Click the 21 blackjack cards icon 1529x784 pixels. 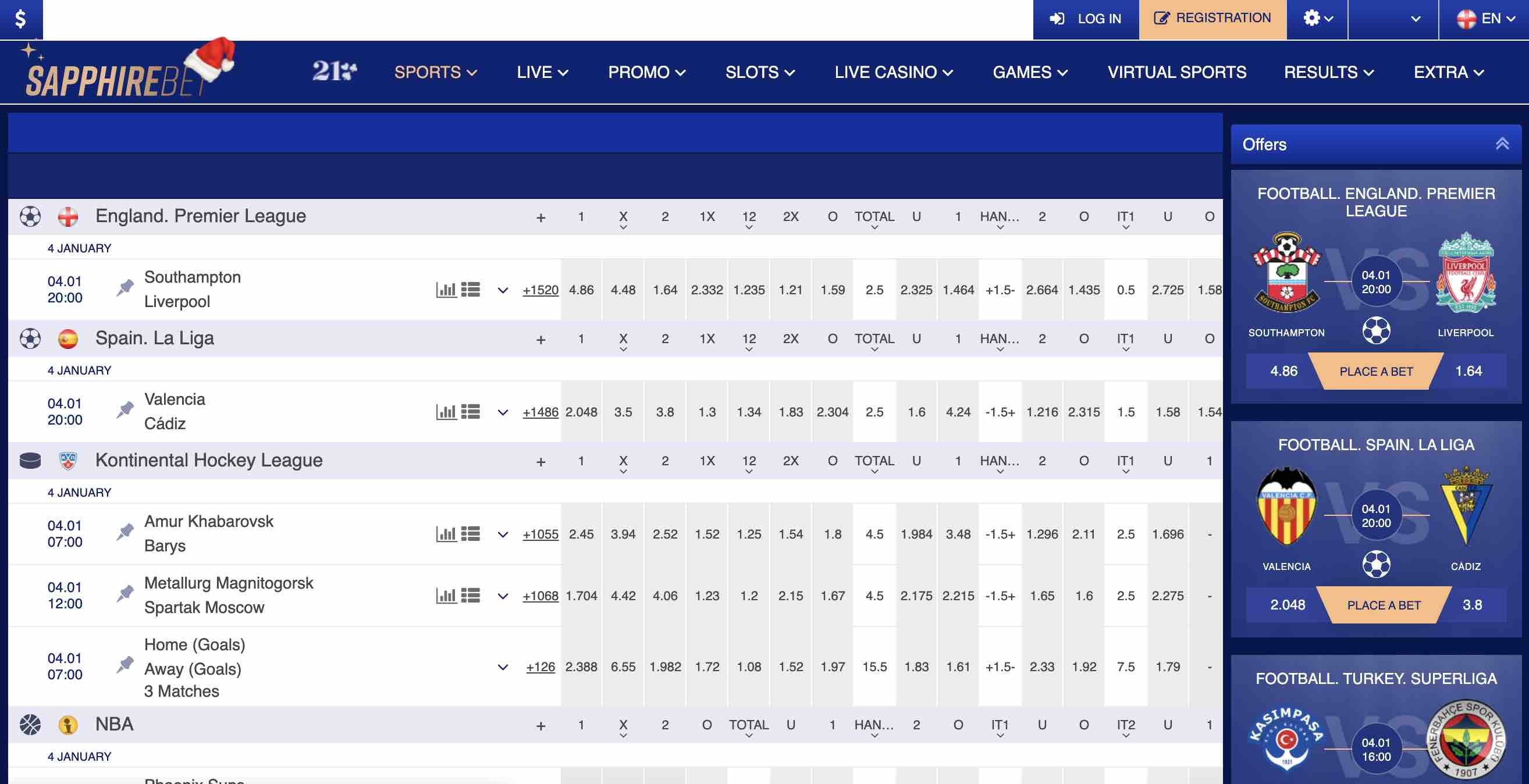point(335,72)
